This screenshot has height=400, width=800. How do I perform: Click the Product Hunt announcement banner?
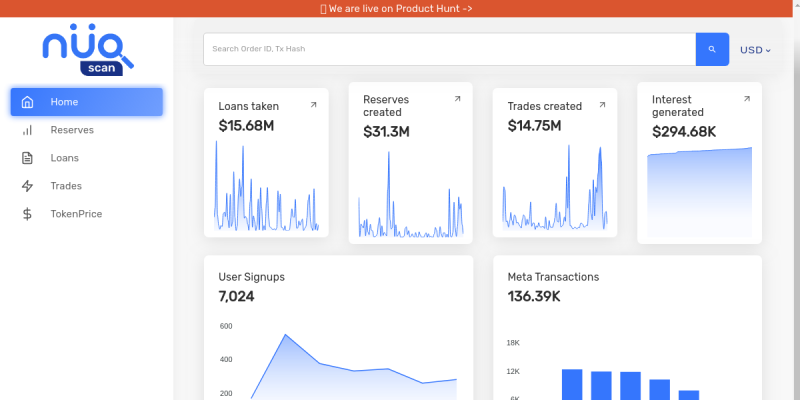tap(396, 9)
